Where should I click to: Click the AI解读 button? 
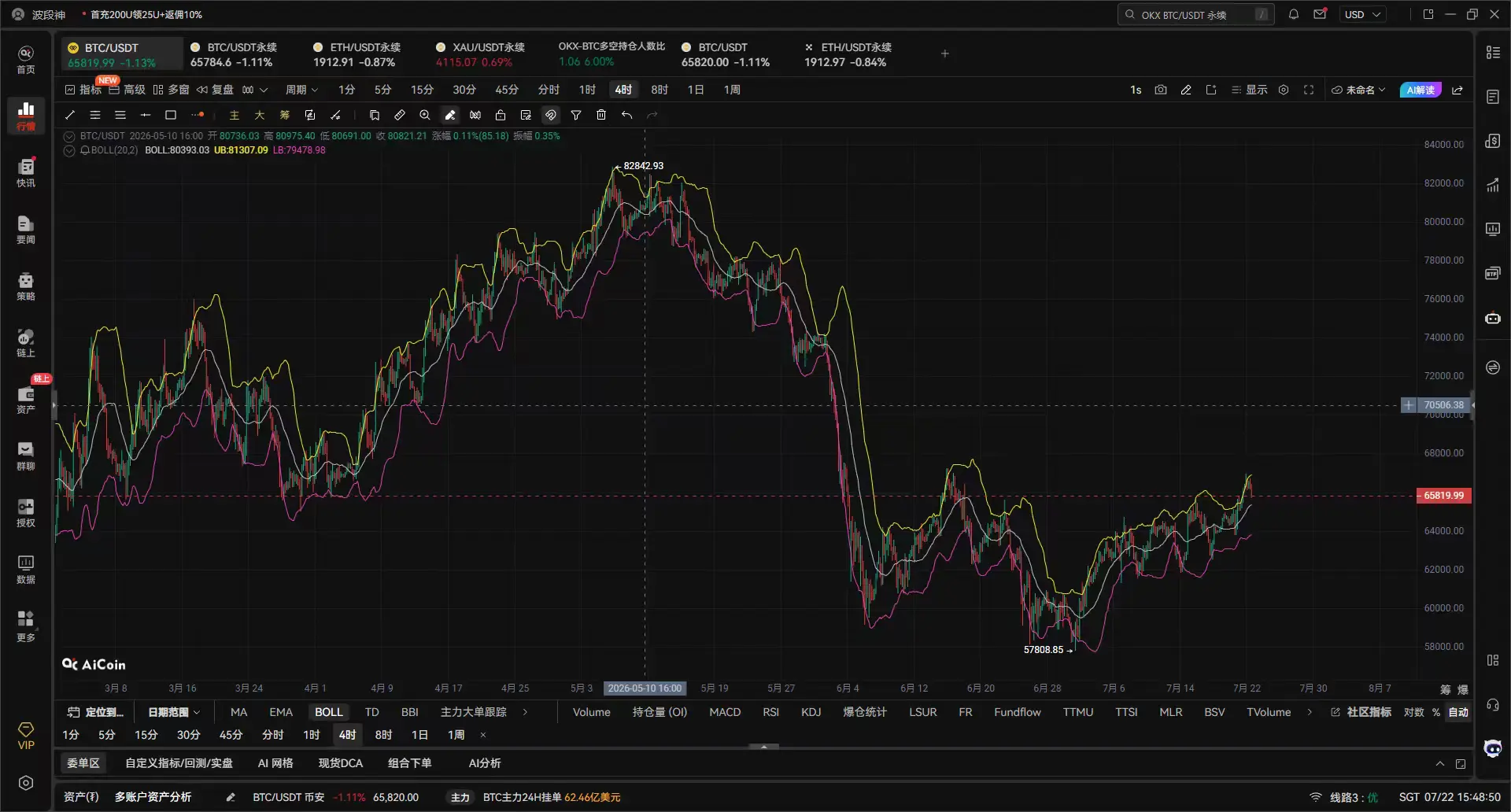point(1420,90)
